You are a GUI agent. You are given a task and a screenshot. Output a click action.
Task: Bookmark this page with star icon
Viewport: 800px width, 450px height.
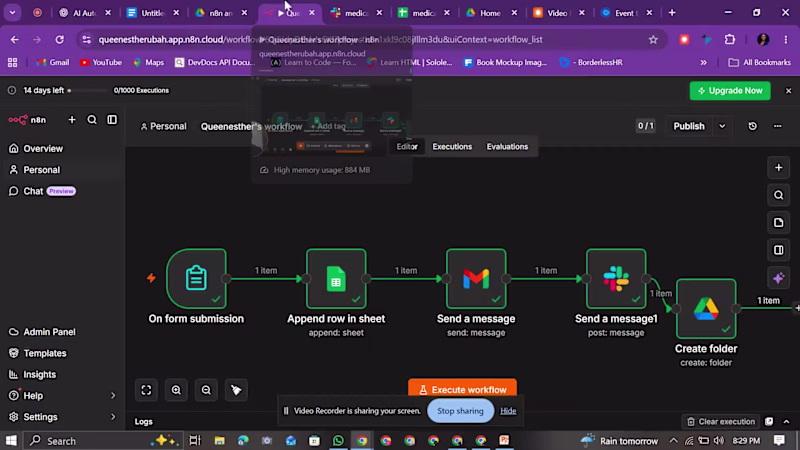coord(653,39)
